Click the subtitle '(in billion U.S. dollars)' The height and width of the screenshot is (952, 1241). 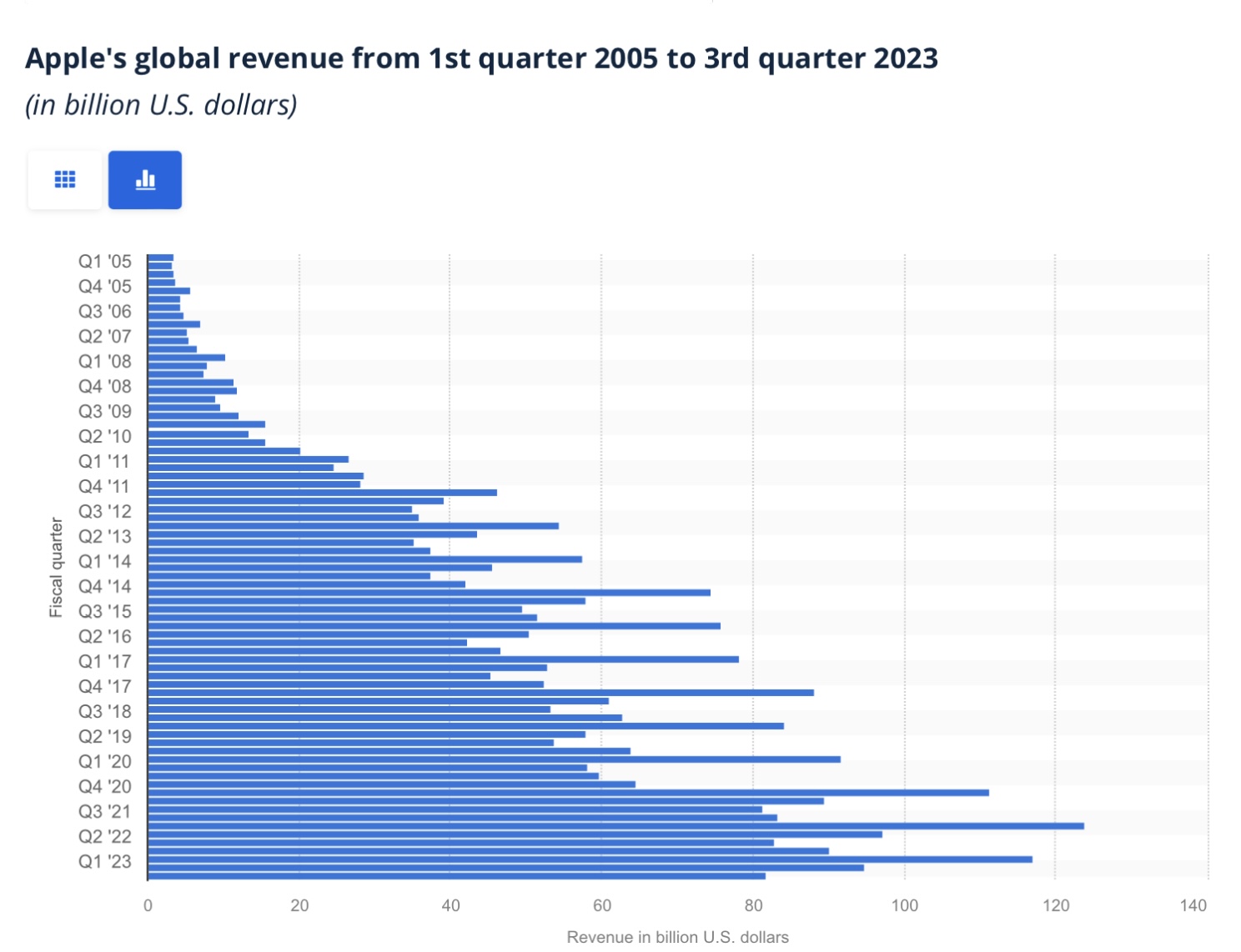pos(161,105)
